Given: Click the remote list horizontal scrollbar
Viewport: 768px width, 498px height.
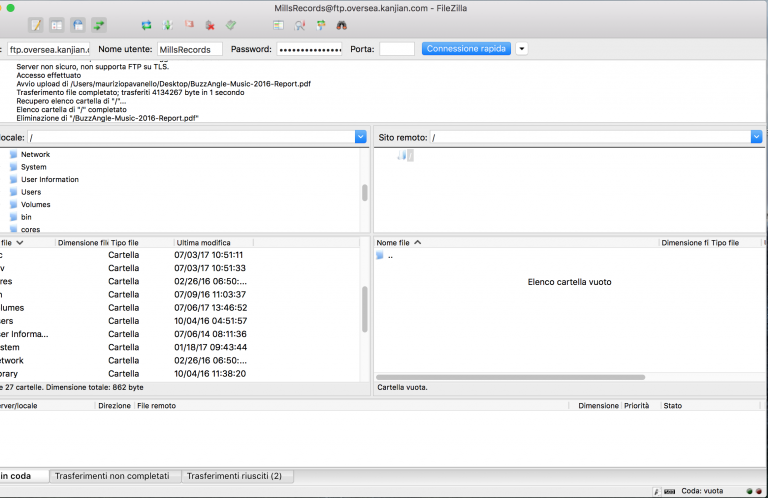Looking at the screenshot, I should (x=510, y=377).
